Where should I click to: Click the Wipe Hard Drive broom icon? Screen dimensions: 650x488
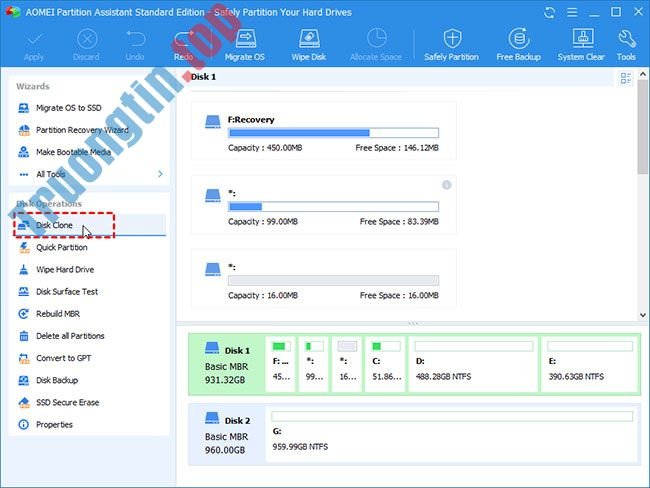(24, 269)
